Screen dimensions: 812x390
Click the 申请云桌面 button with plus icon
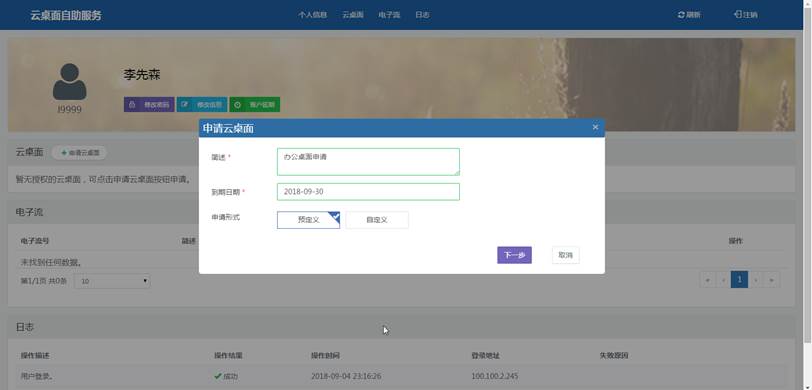coord(80,153)
